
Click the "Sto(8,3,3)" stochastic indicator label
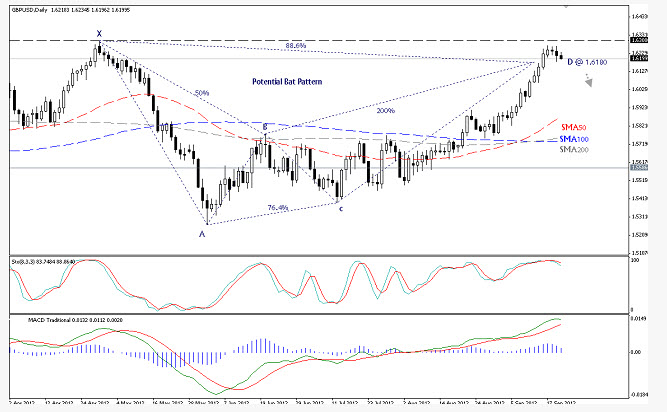coord(23,261)
